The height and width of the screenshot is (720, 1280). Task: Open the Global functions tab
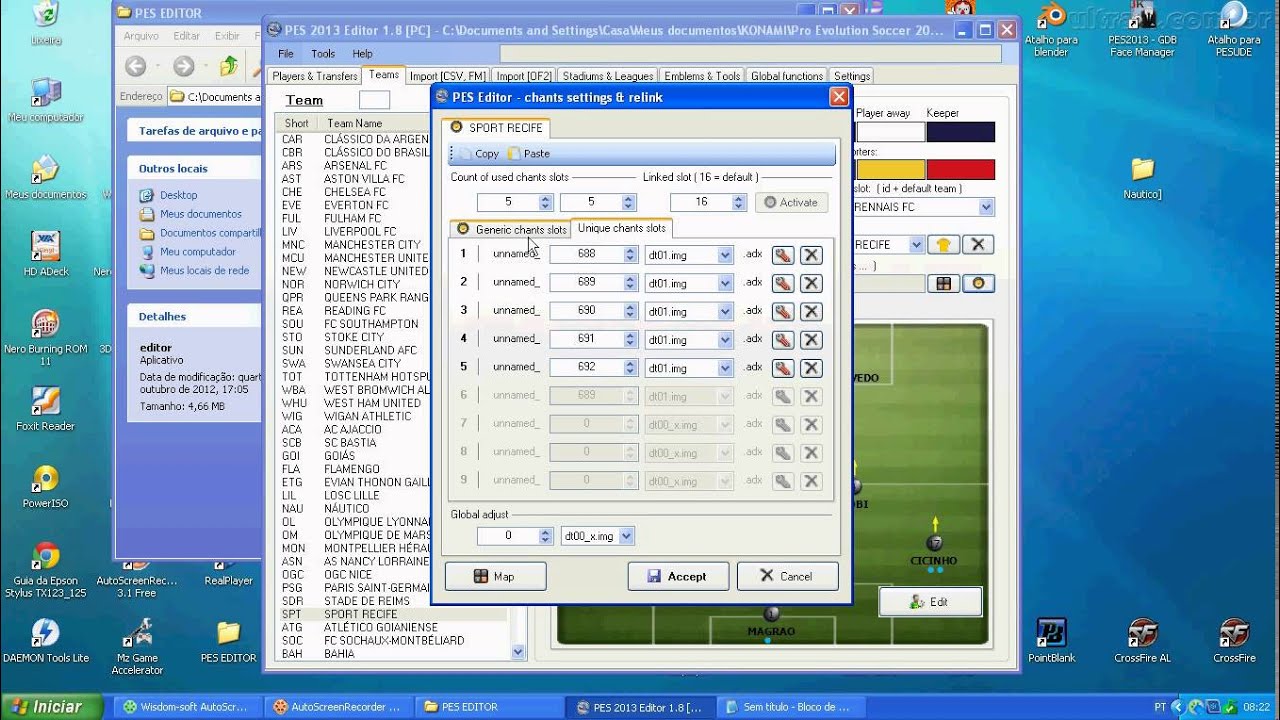point(787,76)
